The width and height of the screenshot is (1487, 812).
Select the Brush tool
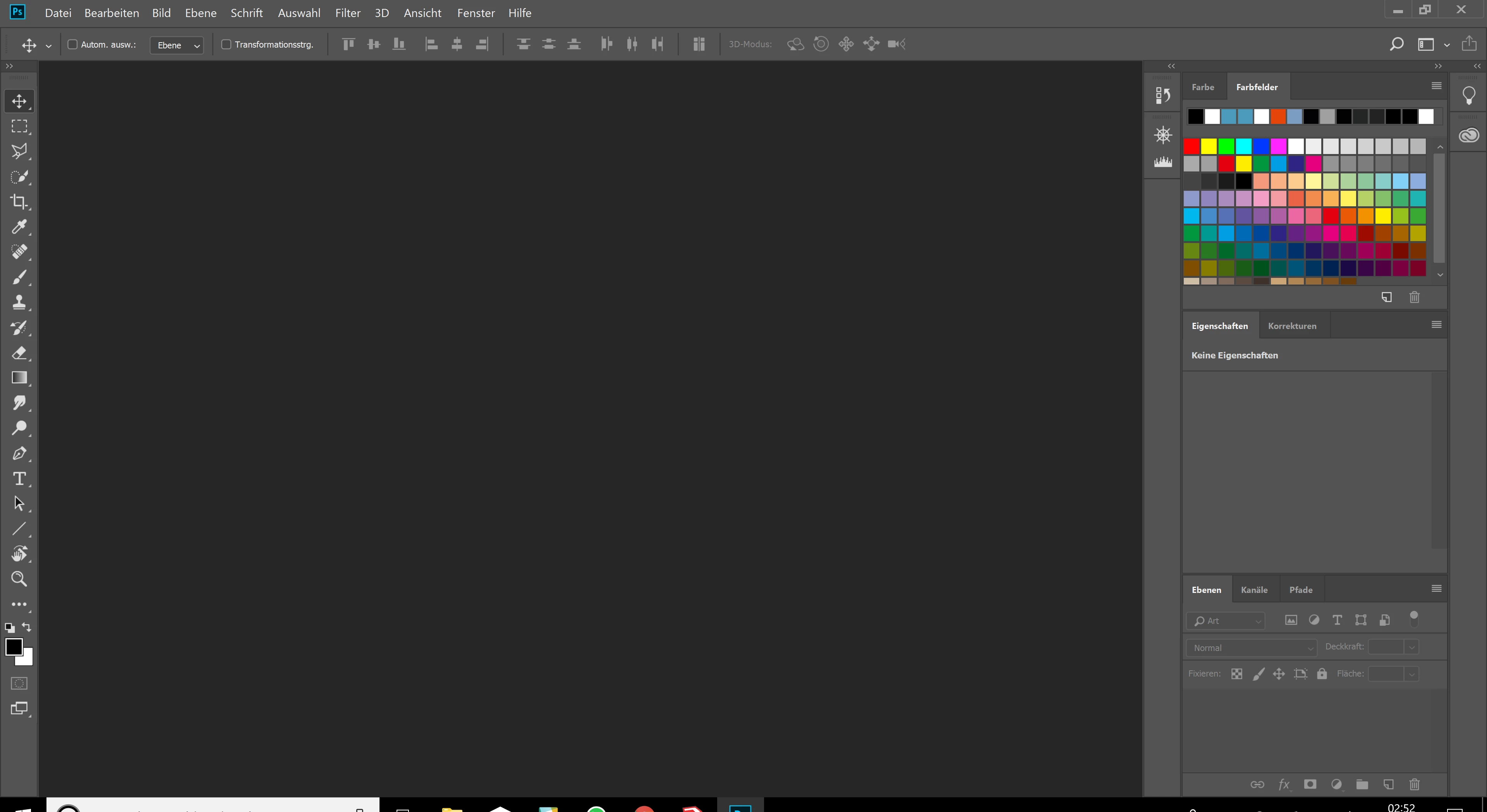[19, 277]
